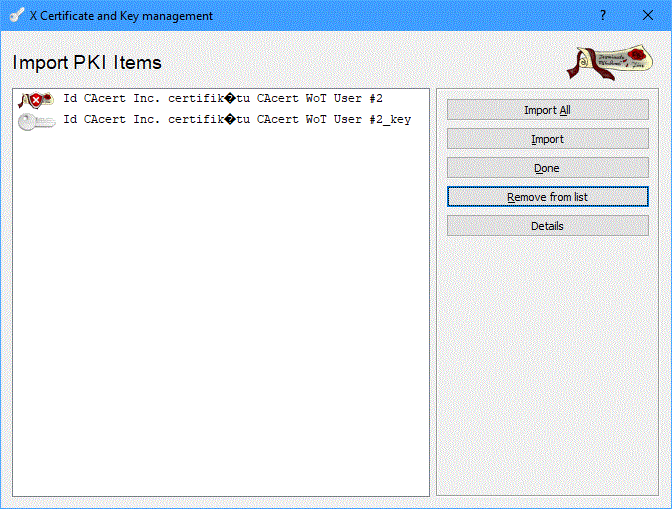Image resolution: width=672 pixels, height=509 pixels.
Task: Click the key app icon in title bar
Action: tap(16, 15)
